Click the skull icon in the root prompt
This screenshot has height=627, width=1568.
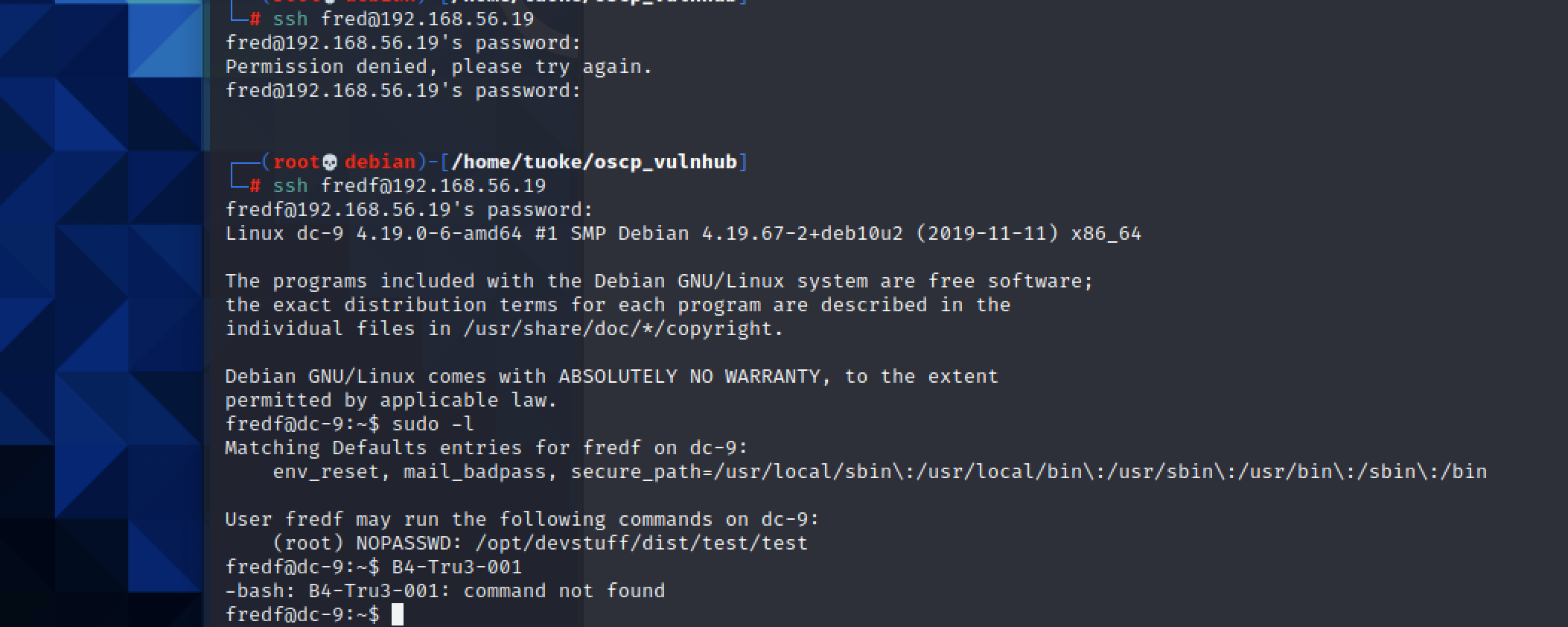click(x=329, y=162)
